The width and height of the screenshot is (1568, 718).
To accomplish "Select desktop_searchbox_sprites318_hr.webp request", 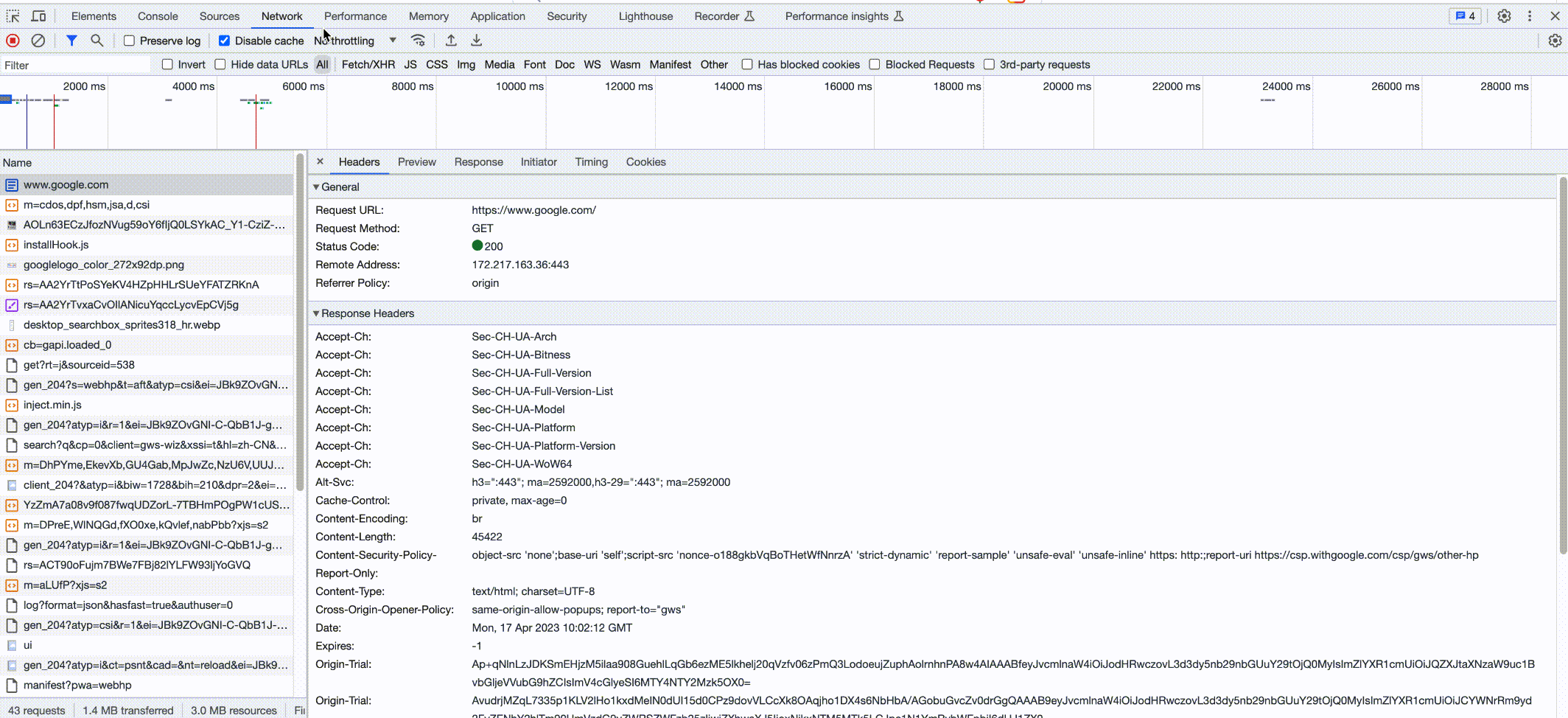I will 147,325.
